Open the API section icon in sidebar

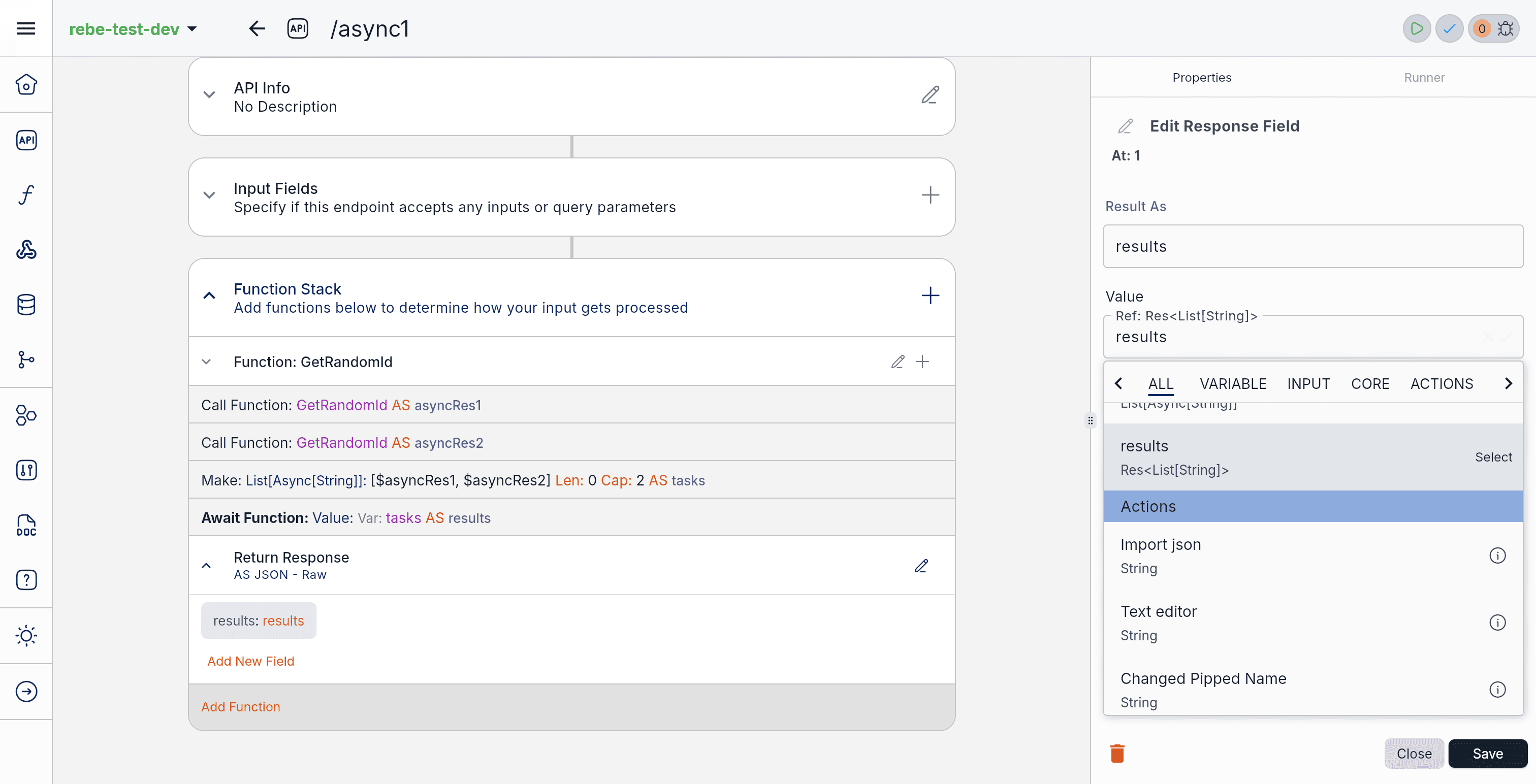(x=25, y=140)
